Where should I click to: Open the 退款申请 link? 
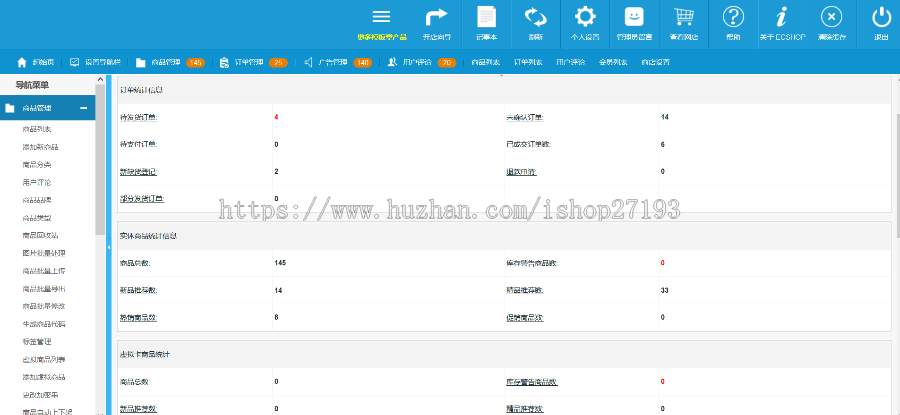[521, 172]
